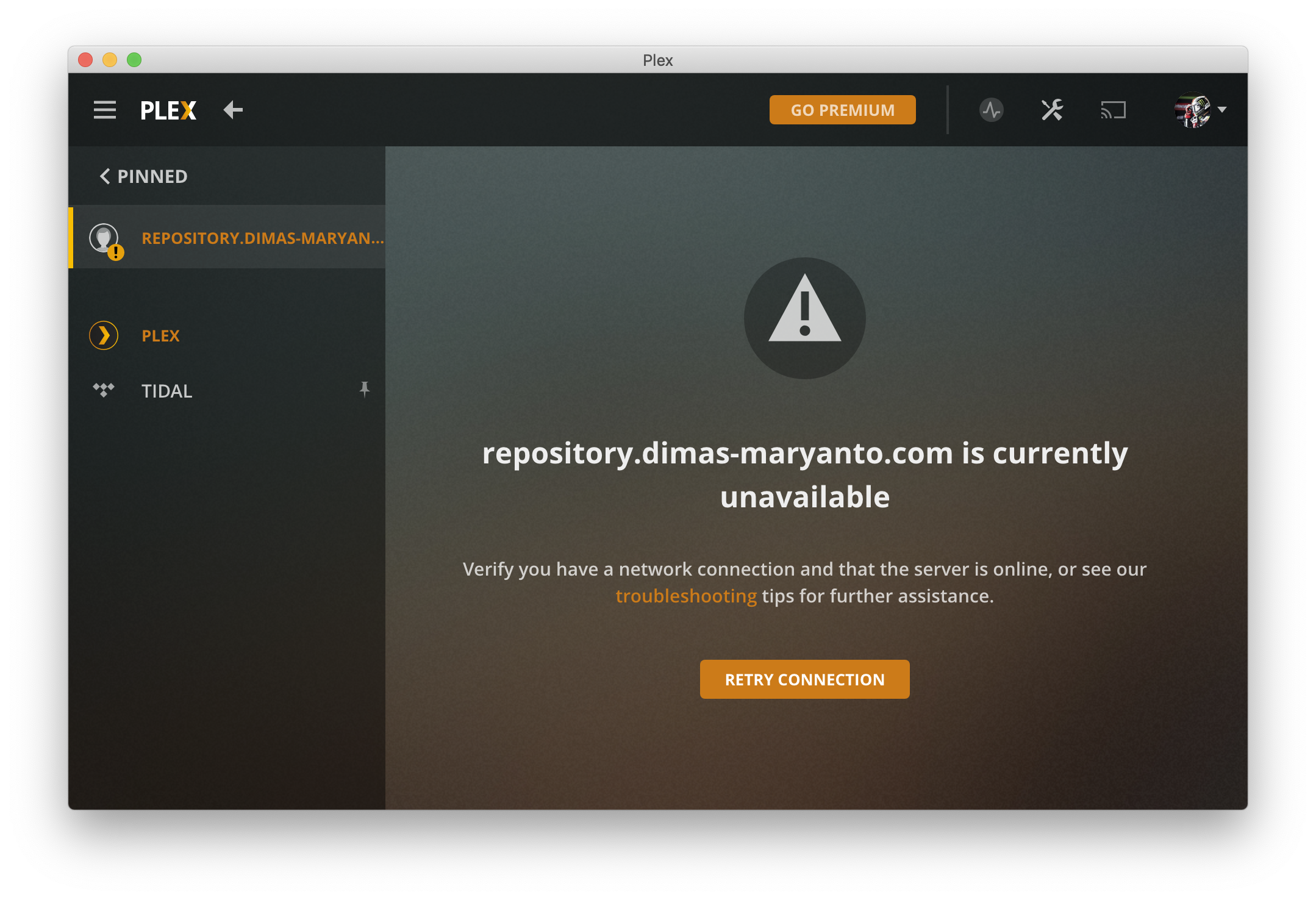Screen dimensions: 1316x900
Task: Collapse the Pinned sidebar chevron
Action: [x=104, y=176]
